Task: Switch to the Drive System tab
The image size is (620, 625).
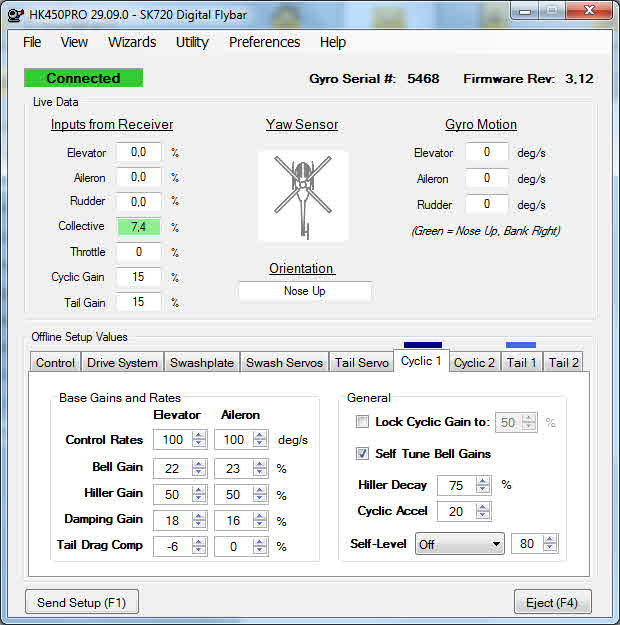Action: click(x=122, y=363)
